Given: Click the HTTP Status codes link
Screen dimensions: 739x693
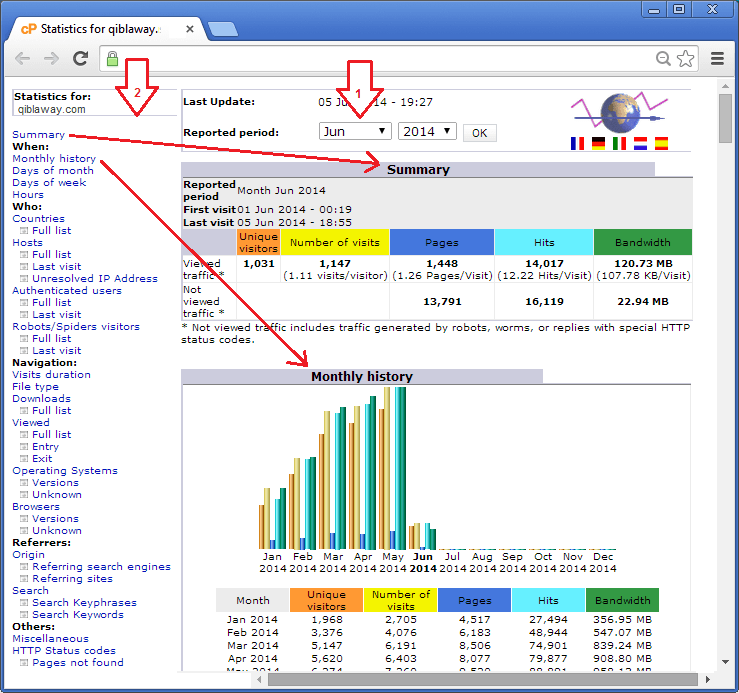Looking at the screenshot, I should [64, 651].
